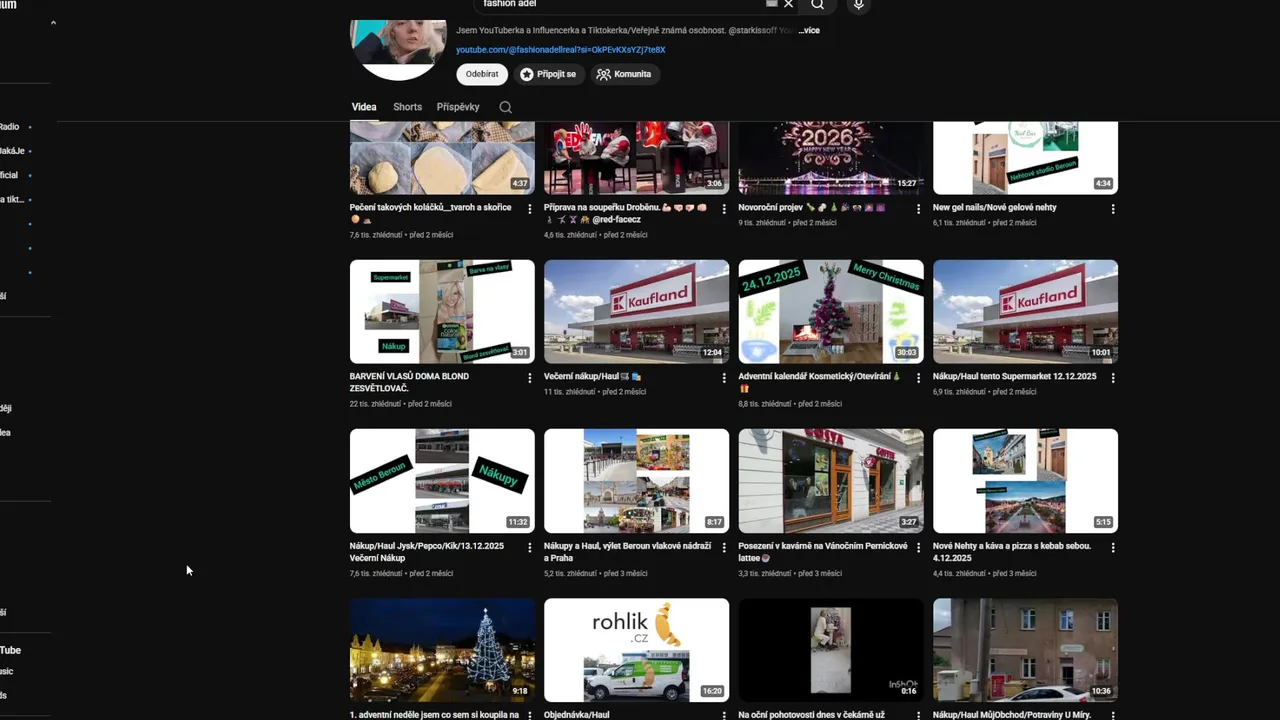Open options menu for 'Nové Nehty a káva' video
1280x720 pixels.
tap(1113, 548)
